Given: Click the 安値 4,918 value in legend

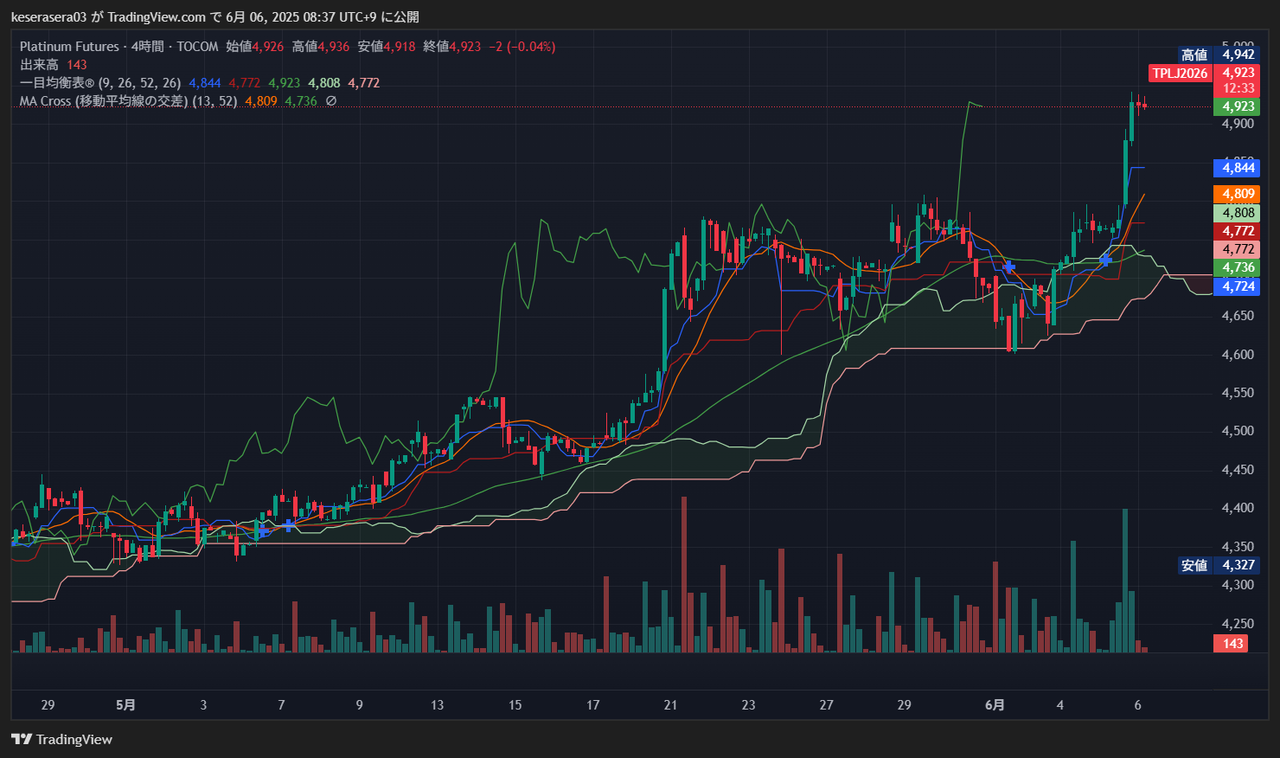Looking at the screenshot, I should click(386, 47).
